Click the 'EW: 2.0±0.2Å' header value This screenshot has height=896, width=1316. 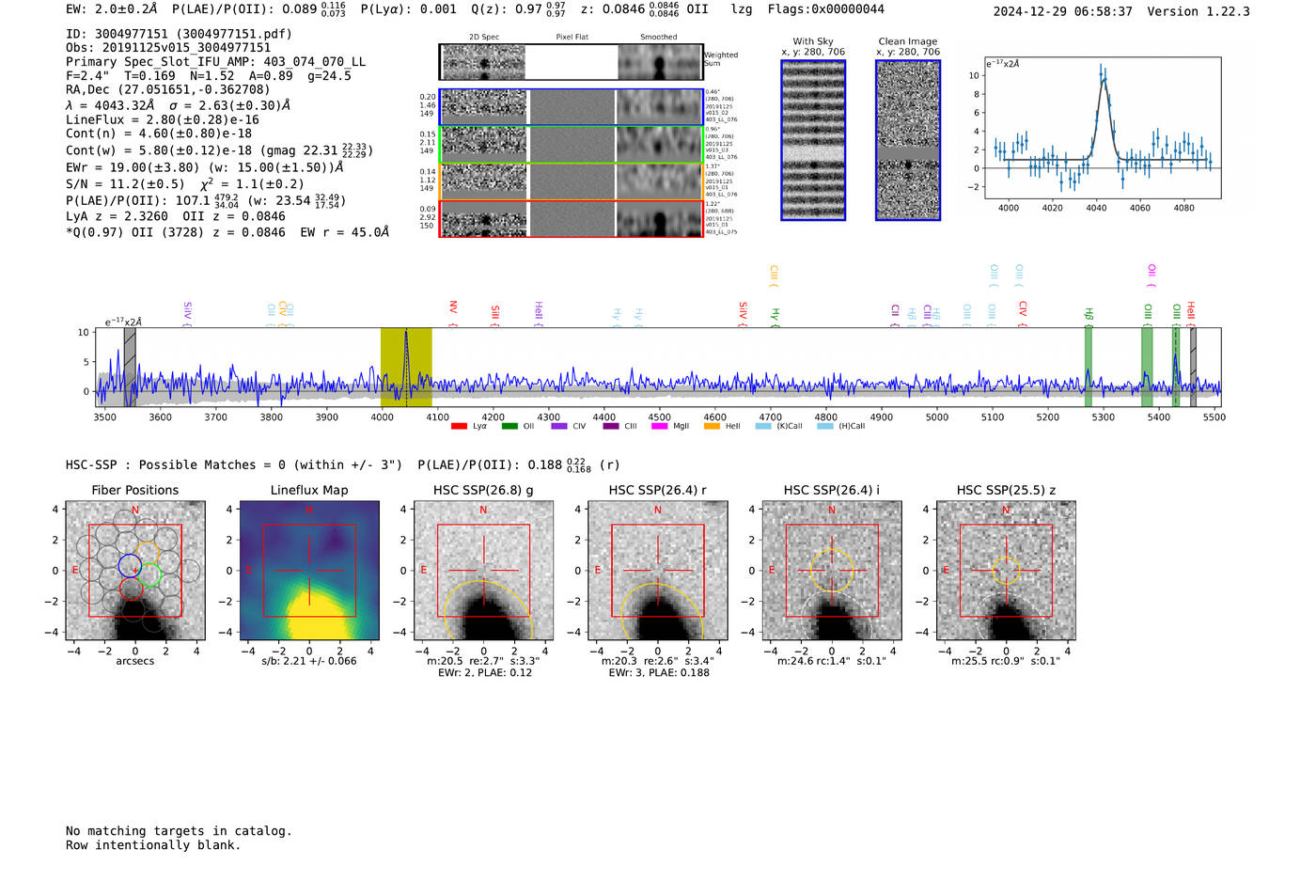(111, 9)
